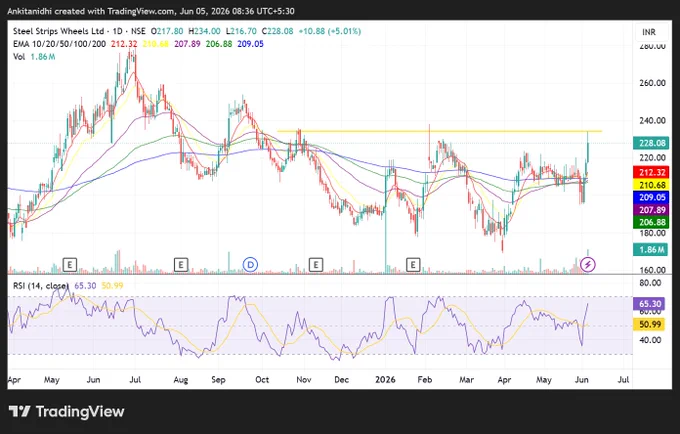The width and height of the screenshot is (680, 434).
Task: Click the 160.00 price axis label
Action: pyautogui.click(x=652, y=270)
